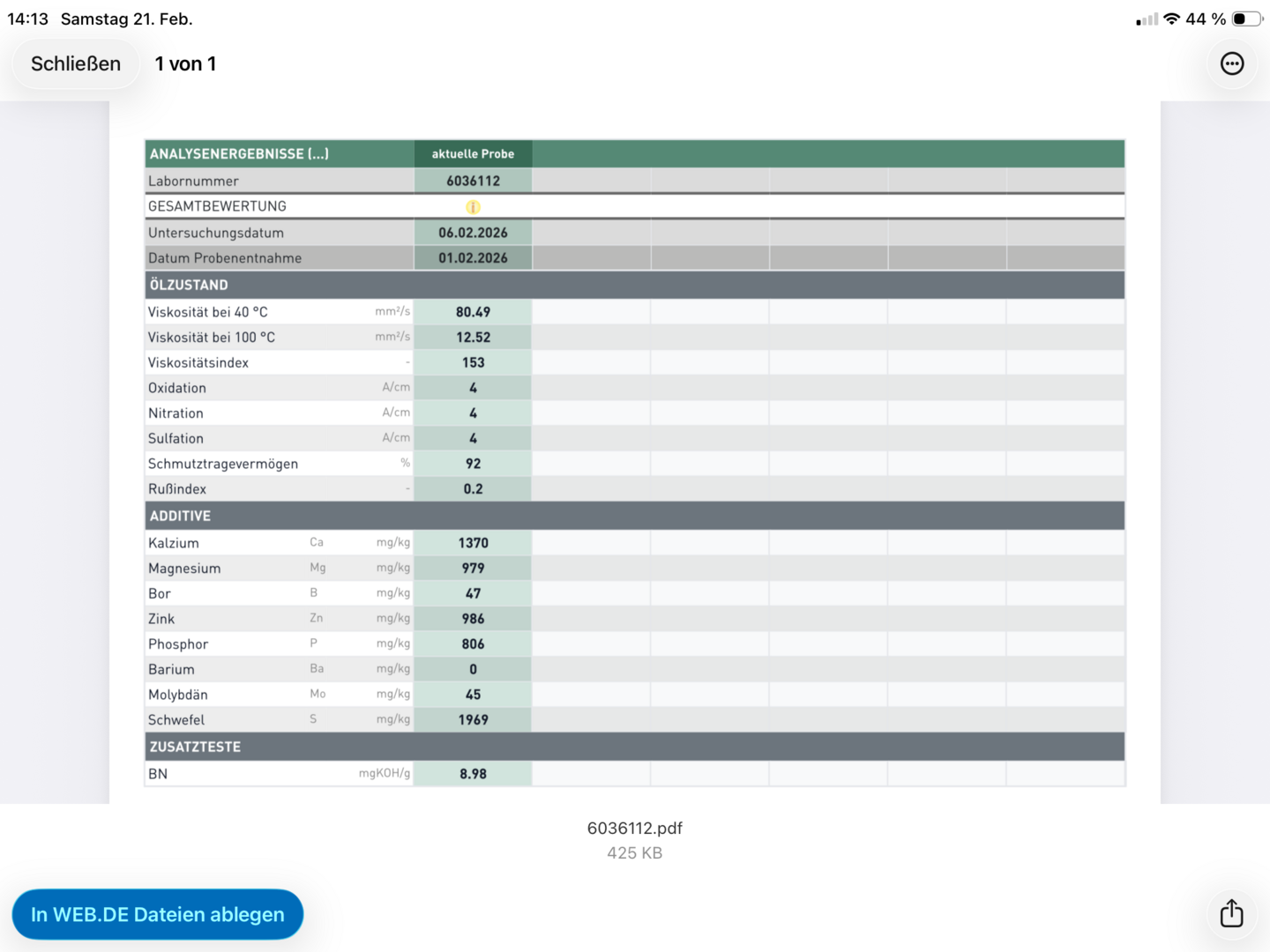Tap the share icon
Screen dimensions: 1270x952
1231,913
